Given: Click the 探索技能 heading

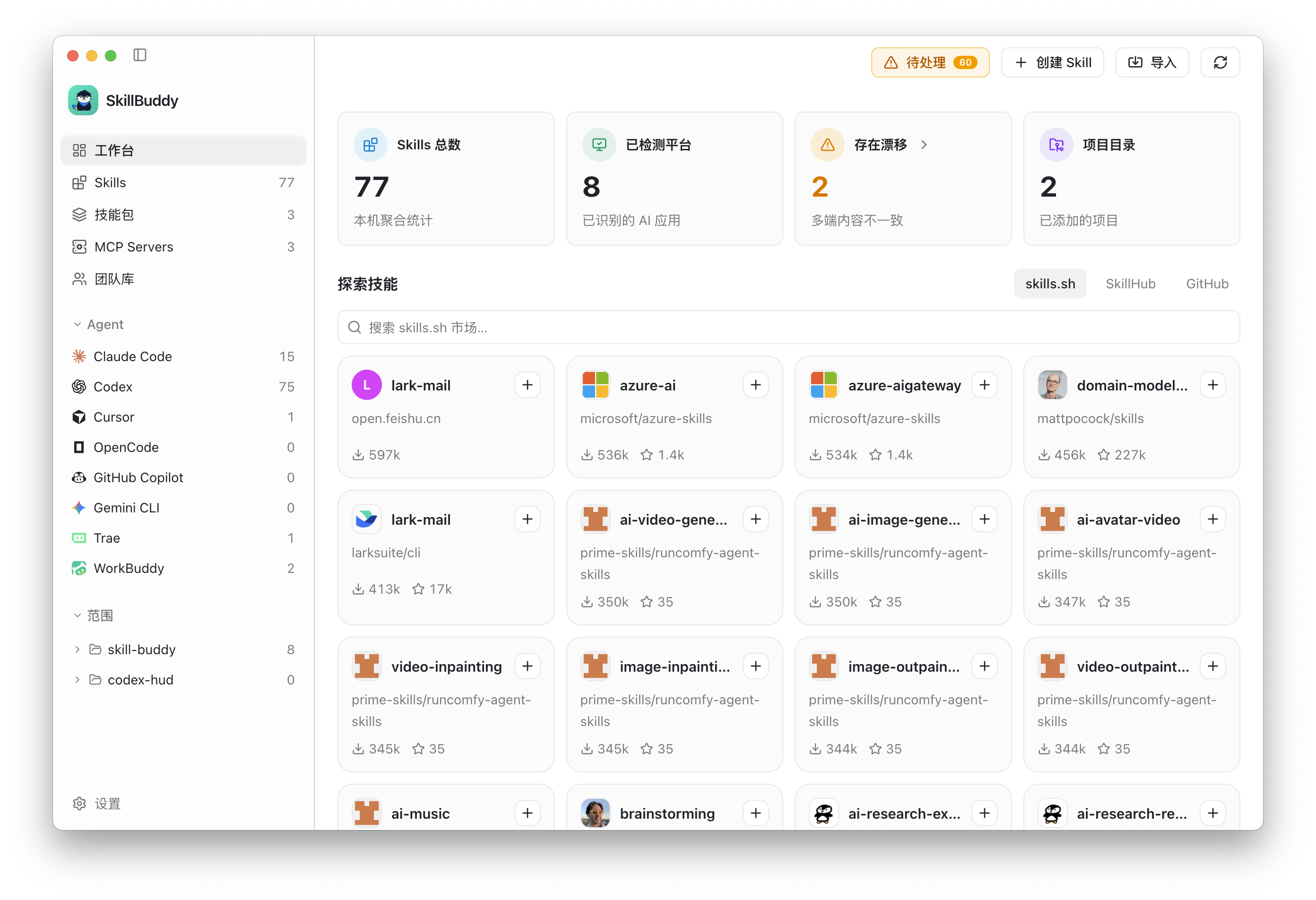Looking at the screenshot, I should [x=367, y=285].
